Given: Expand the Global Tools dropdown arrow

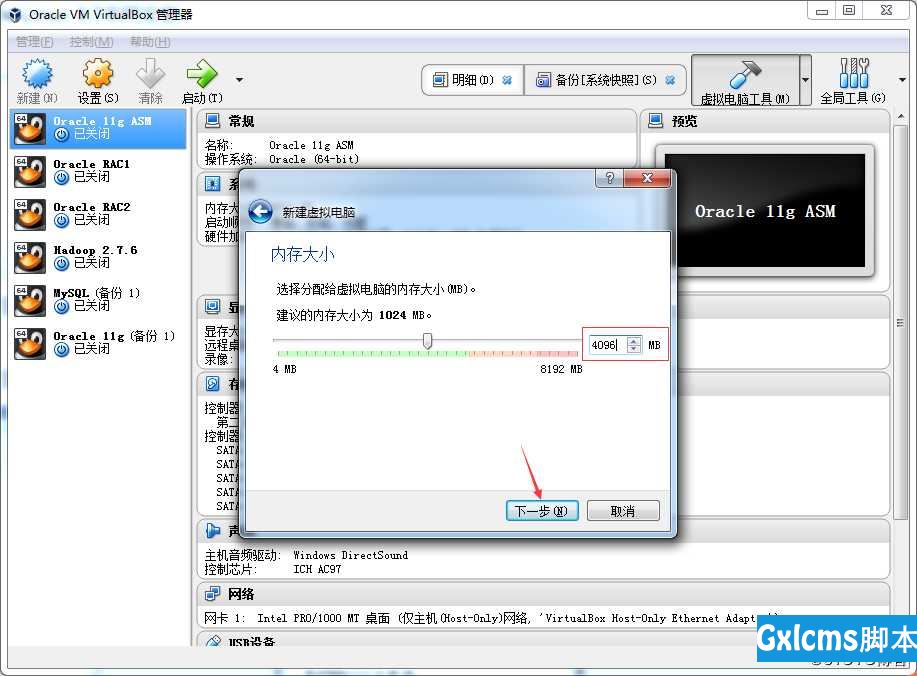Looking at the screenshot, I should (x=902, y=80).
